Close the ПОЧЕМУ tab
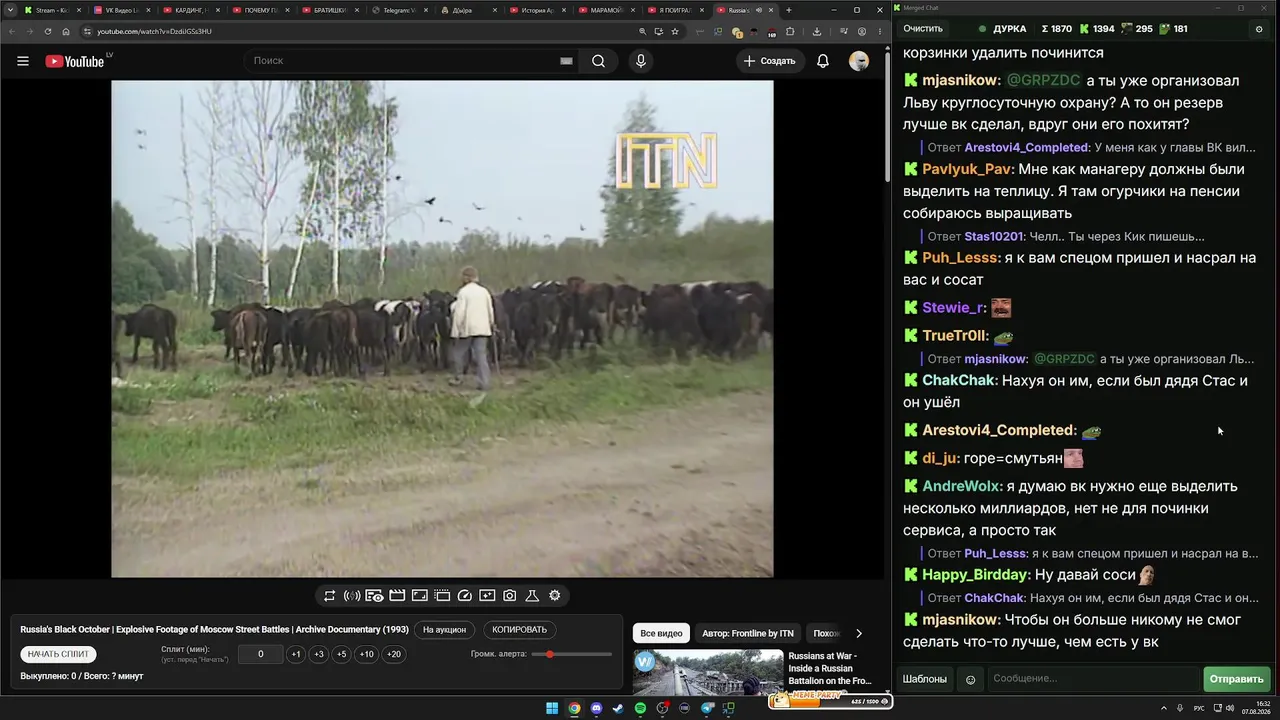 tap(289, 10)
